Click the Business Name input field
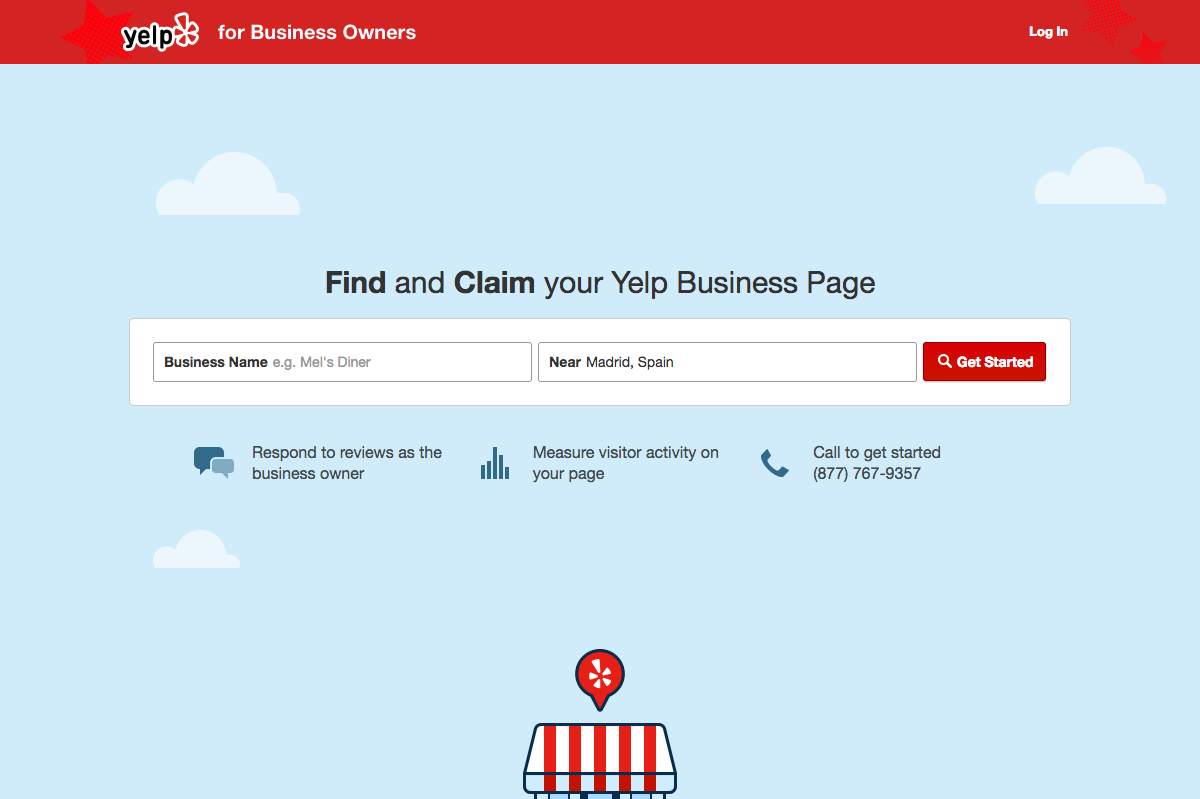 pos(342,362)
